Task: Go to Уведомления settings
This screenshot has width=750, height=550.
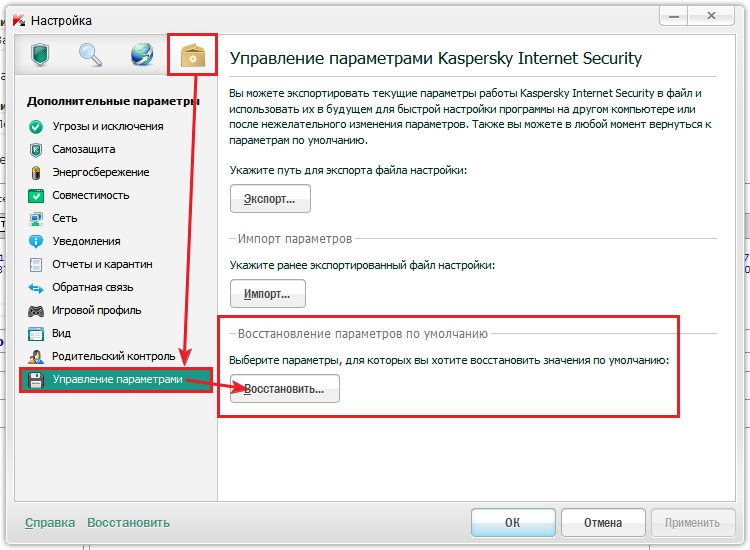Action: pyautogui.click(x=87, y=241)
